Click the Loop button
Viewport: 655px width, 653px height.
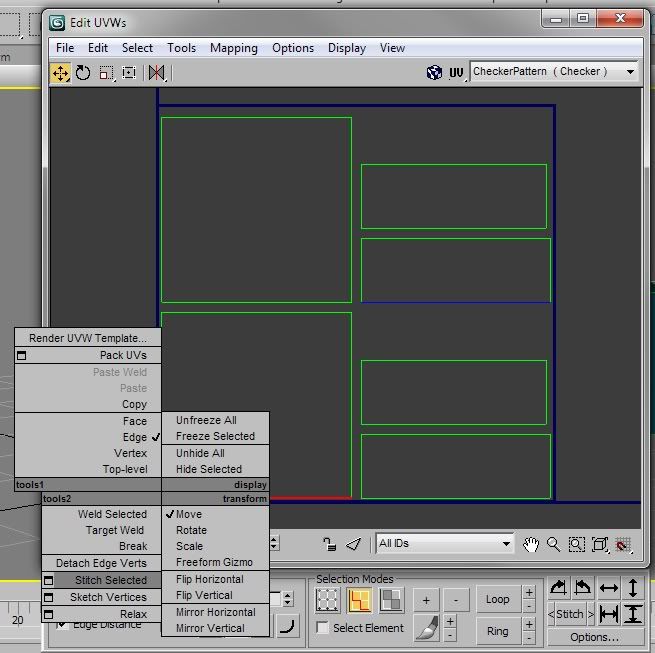click(x=497, y=600)
